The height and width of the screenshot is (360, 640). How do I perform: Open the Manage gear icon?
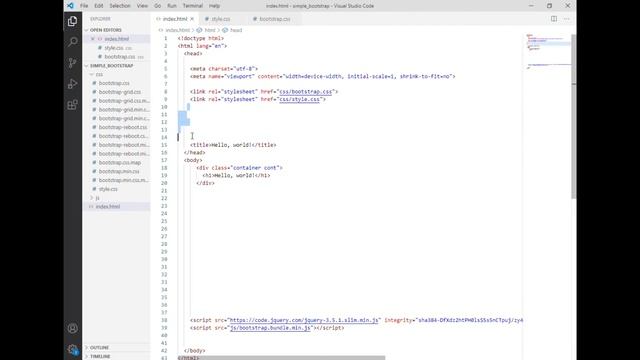pos(73,349)
